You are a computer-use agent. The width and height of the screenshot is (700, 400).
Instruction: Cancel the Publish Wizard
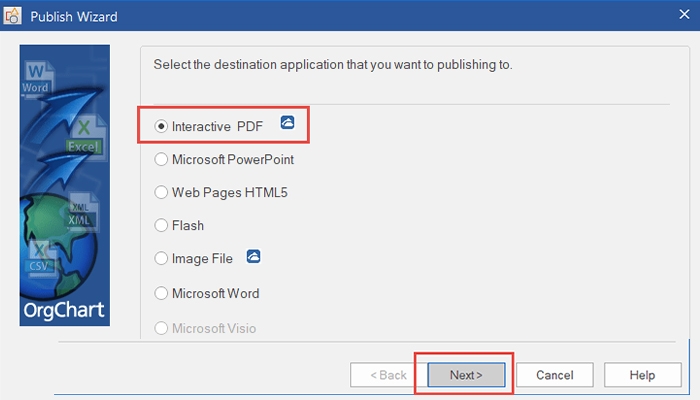click(554, 375)
